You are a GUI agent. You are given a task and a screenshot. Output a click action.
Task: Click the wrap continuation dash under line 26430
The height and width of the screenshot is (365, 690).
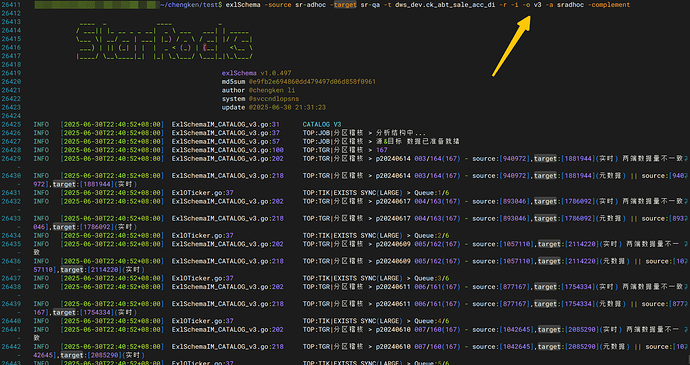[x=18, y=184]
